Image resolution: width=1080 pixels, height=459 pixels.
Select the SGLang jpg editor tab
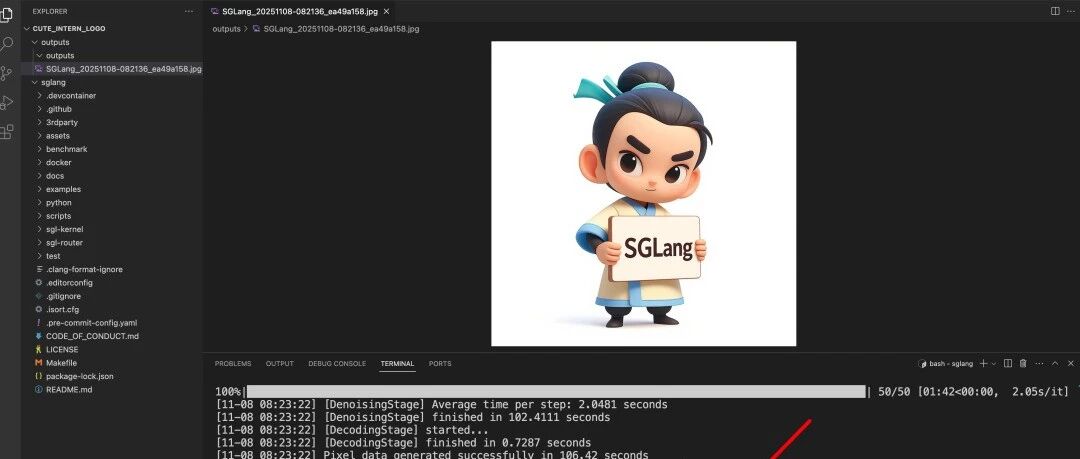[x=300, y=12]
